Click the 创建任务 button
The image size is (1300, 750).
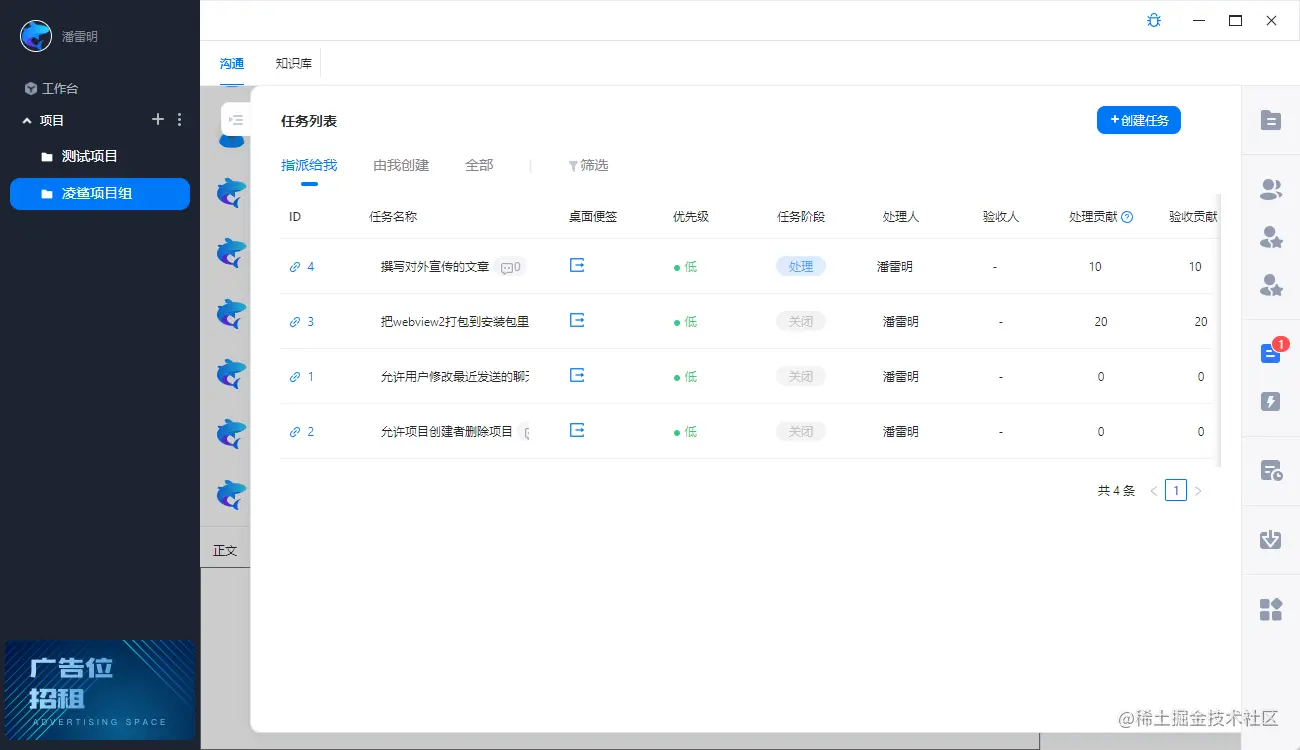click(1139, 120)
